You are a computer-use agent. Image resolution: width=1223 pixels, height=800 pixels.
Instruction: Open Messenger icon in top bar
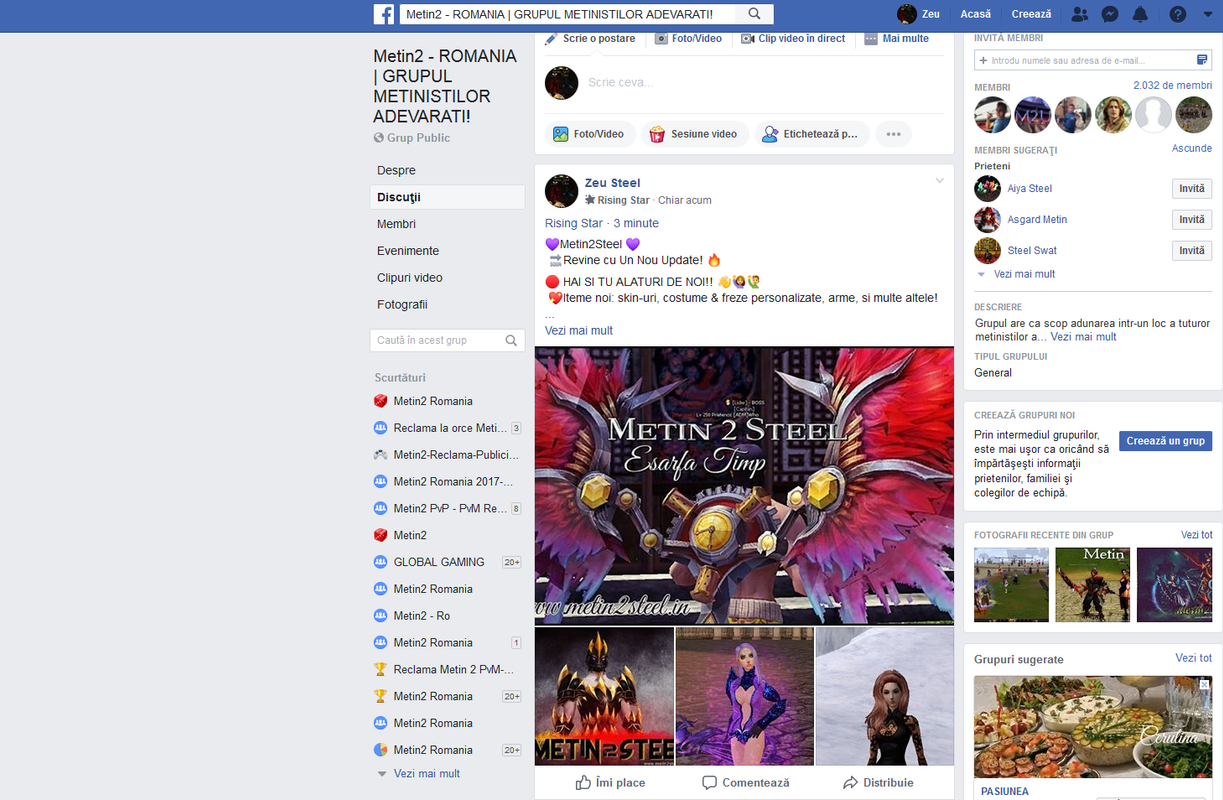[x=1110, y=14]
